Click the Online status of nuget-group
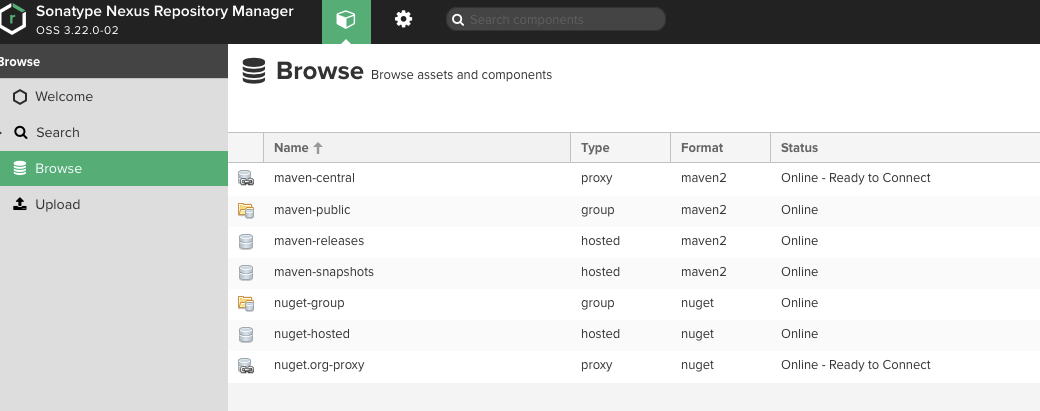The image size is (1040, 411). 799,302
